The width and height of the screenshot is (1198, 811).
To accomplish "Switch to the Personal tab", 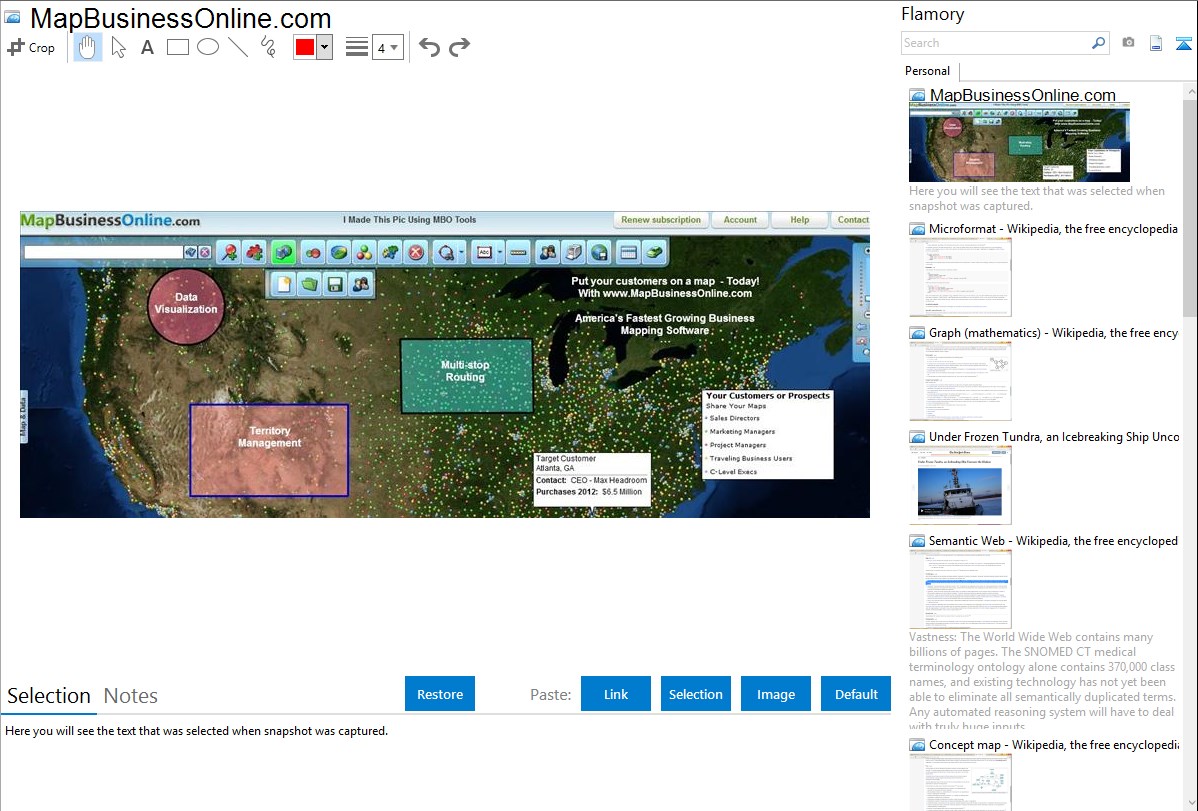I will (928, 71).
